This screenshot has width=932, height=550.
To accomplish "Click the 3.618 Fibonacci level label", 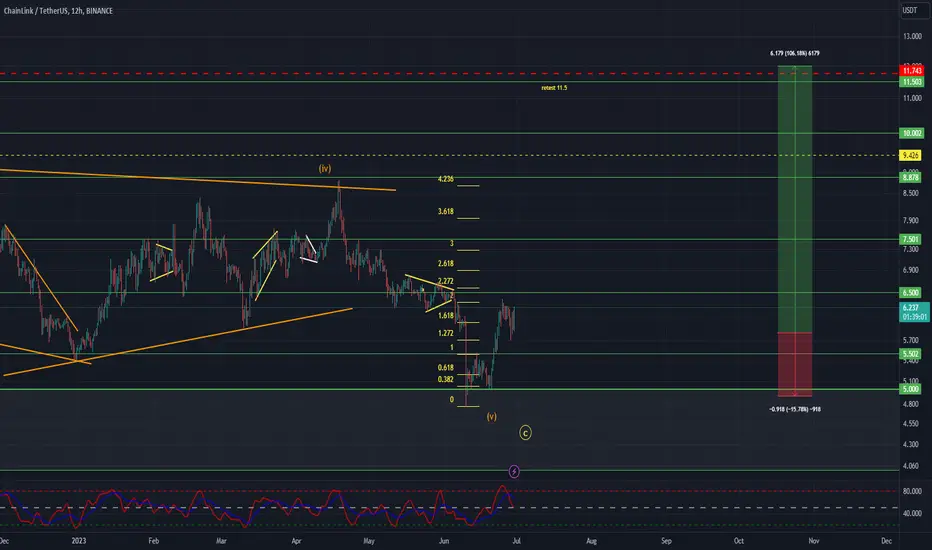I will coord(446,211).
